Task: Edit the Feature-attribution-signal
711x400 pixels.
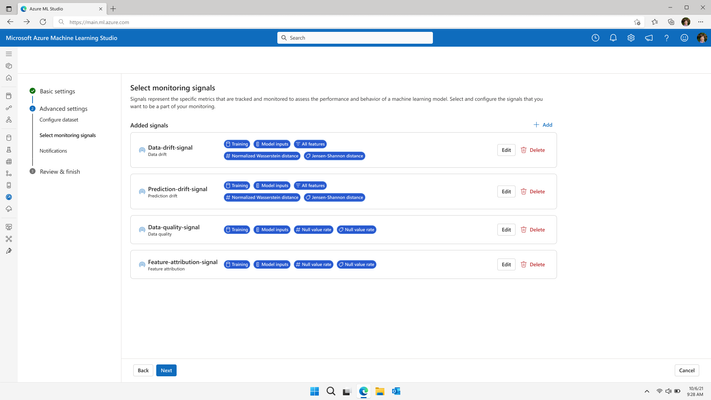Action: (506, 264)
